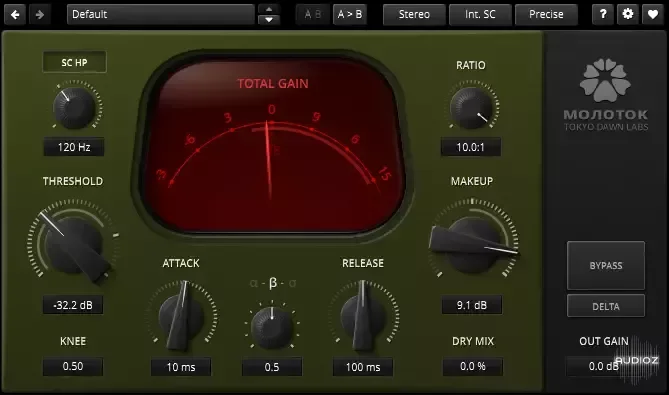Toggle the Delta listen button

coord(606,306)
